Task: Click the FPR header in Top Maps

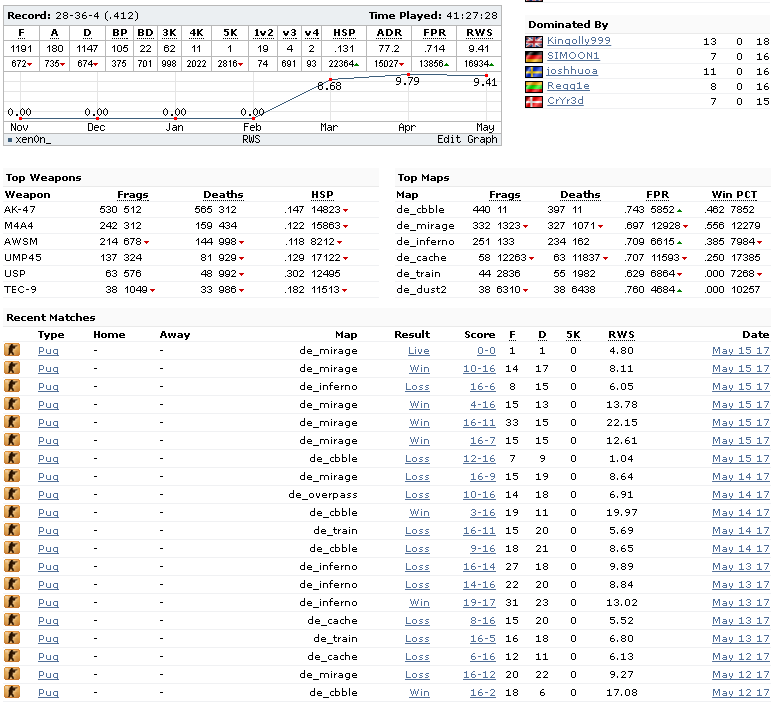Action: pyautogui.click(x=658, y=195)
